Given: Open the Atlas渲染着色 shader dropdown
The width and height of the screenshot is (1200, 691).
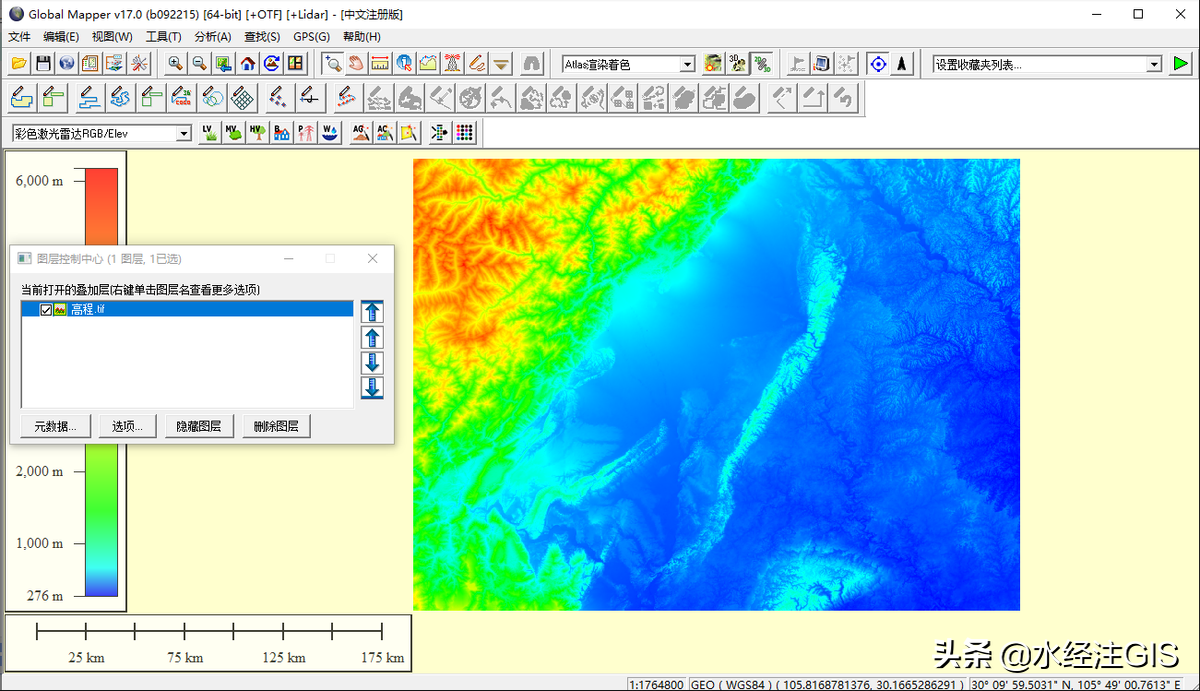Looking at the screenshot, I should tap(687, 64).
